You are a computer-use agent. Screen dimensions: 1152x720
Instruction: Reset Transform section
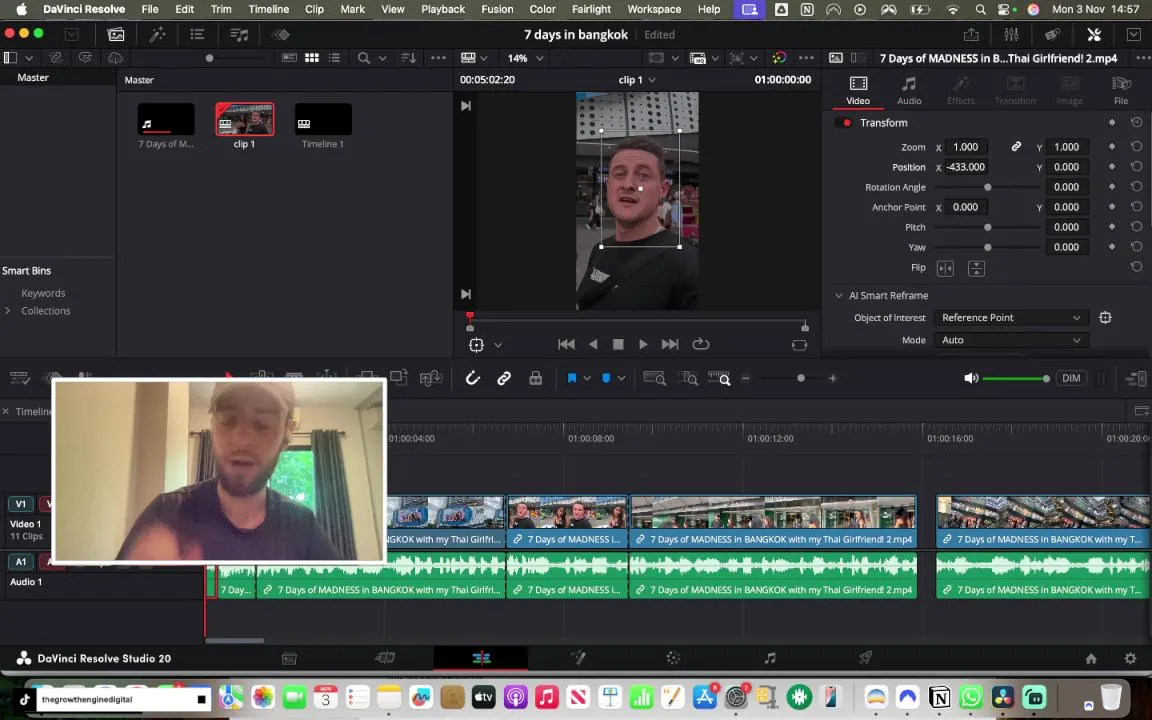pyautogui.click(x=1136, y=123)
